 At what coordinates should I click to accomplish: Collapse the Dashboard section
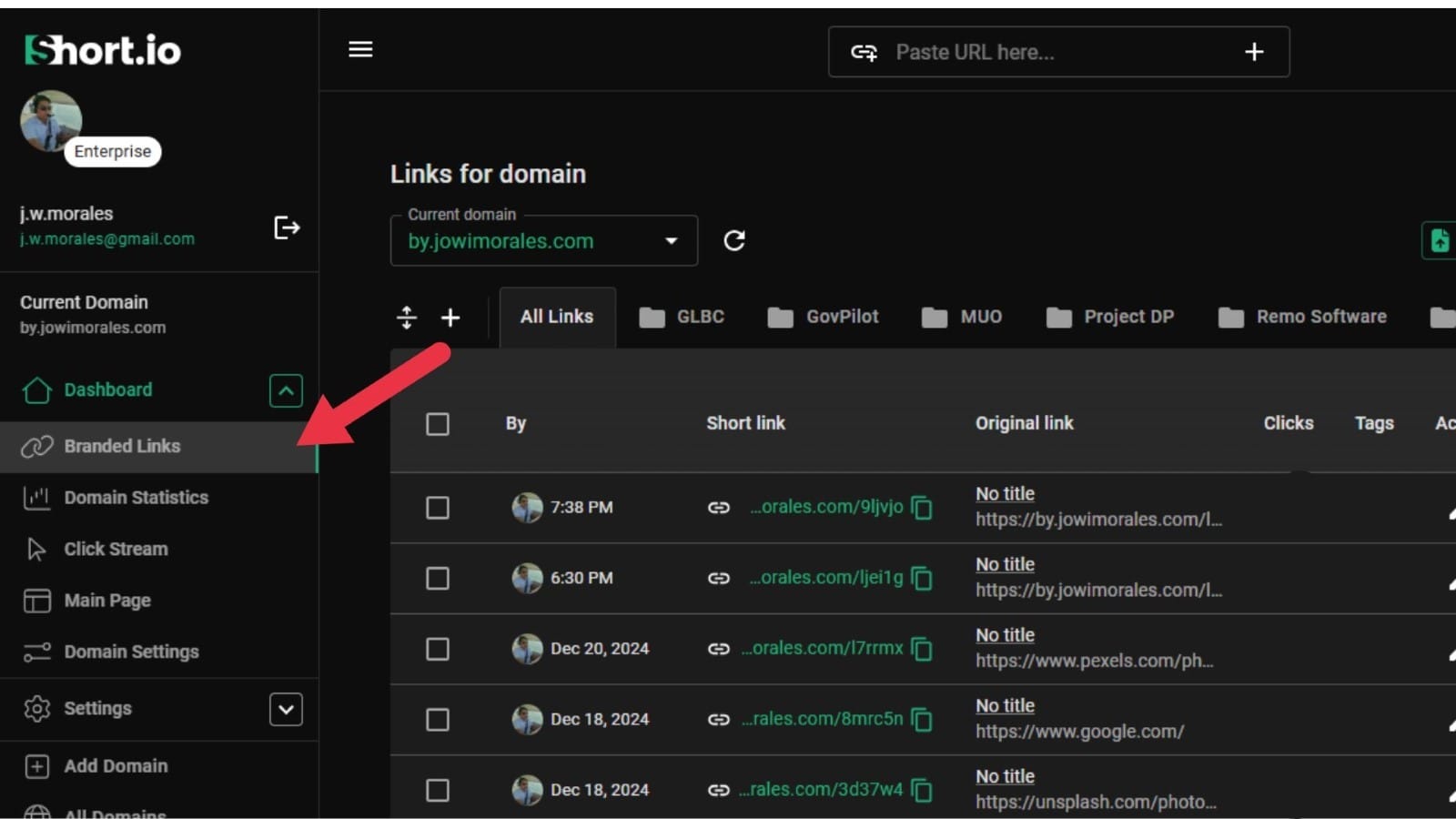click(286, 390)
